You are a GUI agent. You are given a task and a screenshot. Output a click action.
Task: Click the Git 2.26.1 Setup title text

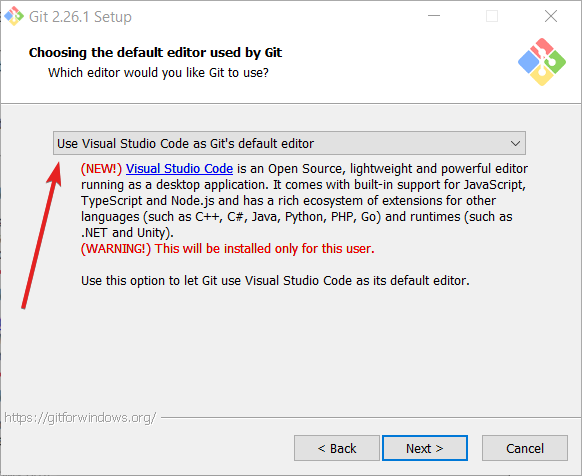(x=80, y=17)
